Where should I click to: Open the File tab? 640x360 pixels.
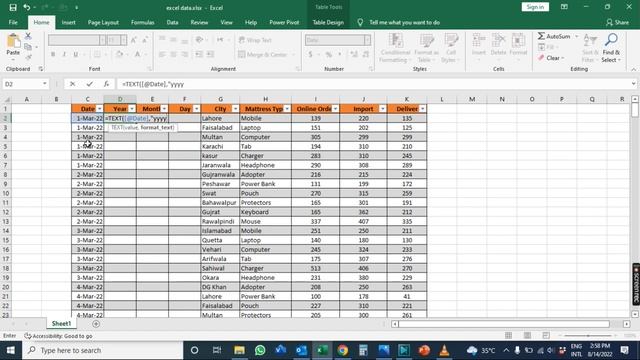click(x=13, y=22)
